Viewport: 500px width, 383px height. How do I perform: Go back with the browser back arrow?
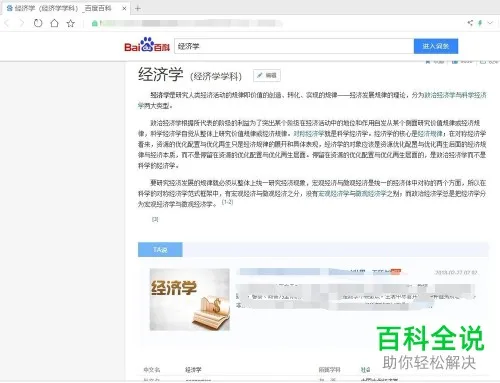6,23
